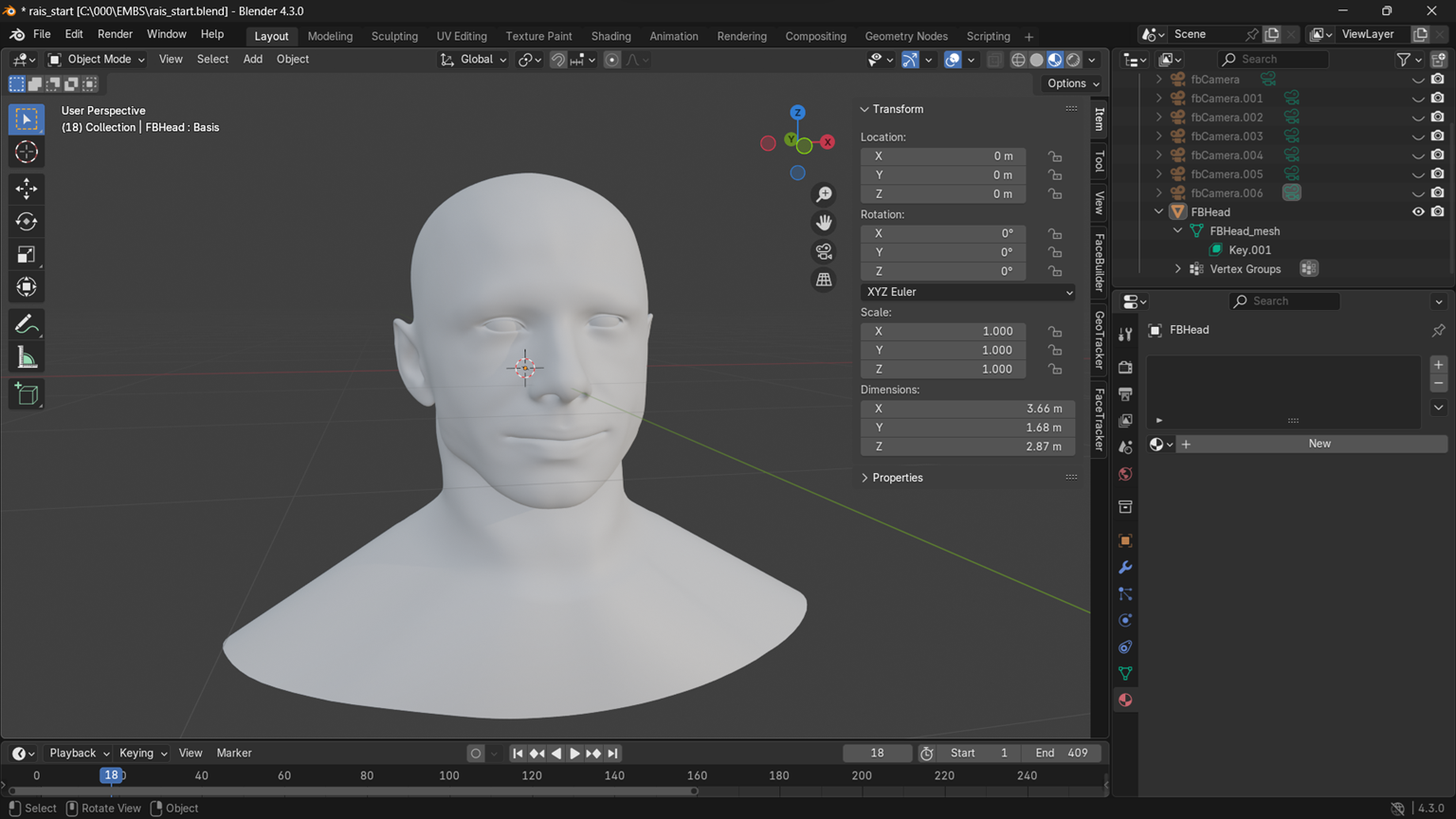Viewport: 1456px width, 819px height.
Task: Lock the Rotation Z axis
Action: 1055,271
